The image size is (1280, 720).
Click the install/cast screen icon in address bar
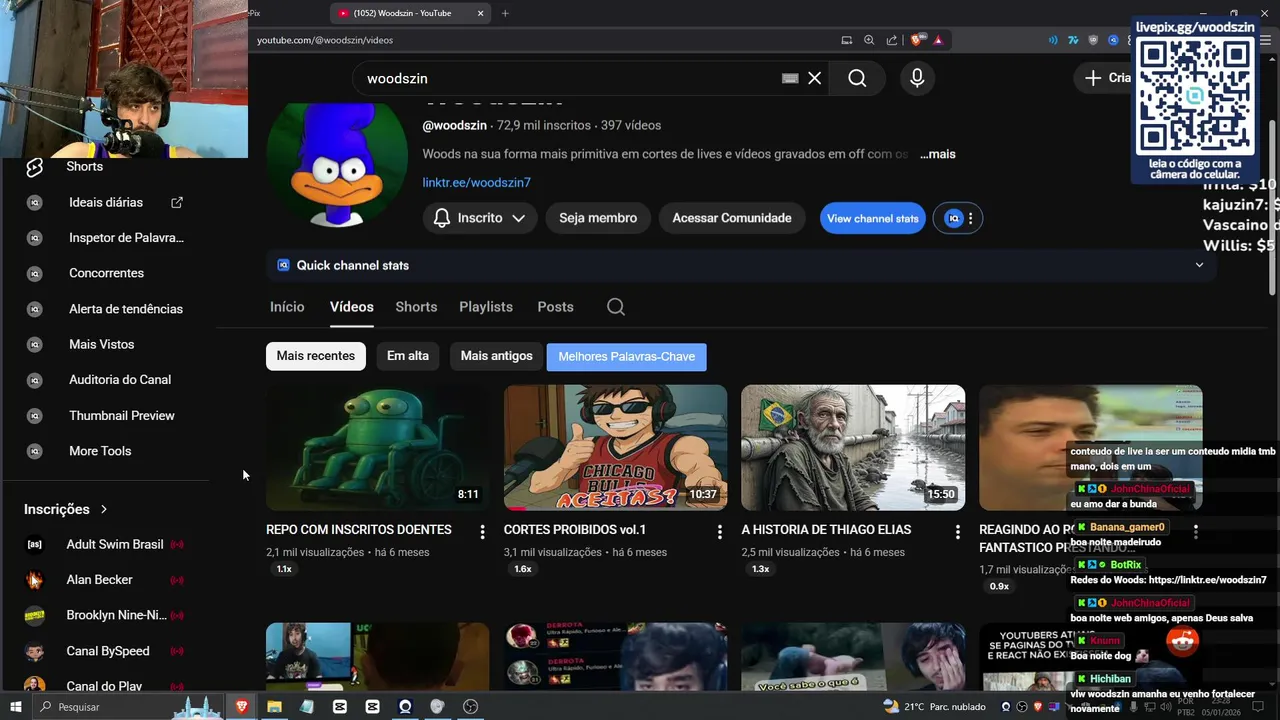tap(847, 40)
